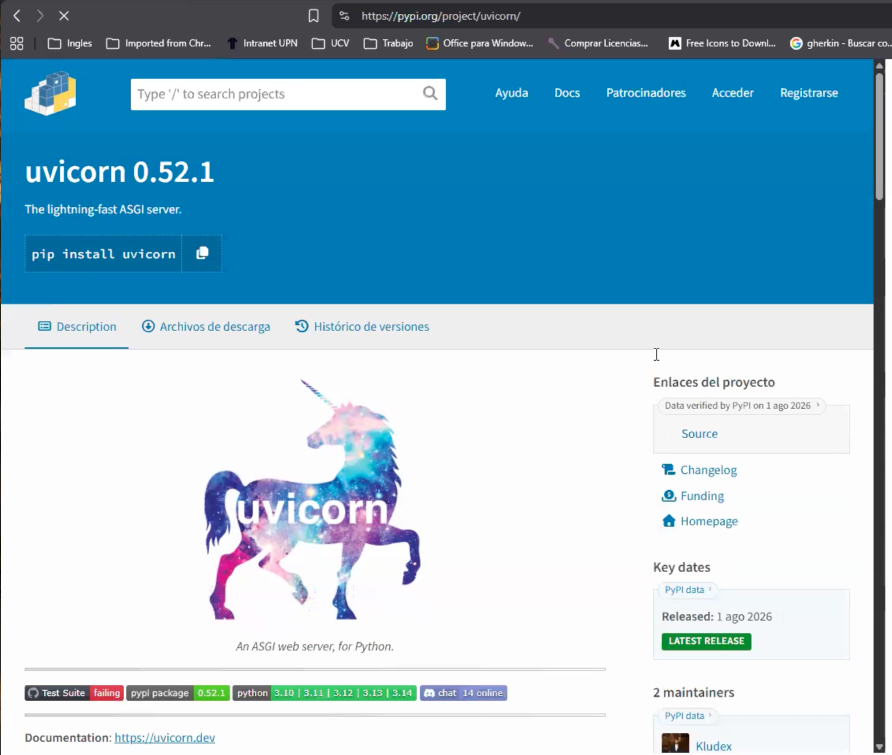Copy pip install command to clipboard
This screenshot has width=892, height=755.
(x=202, y=253)
